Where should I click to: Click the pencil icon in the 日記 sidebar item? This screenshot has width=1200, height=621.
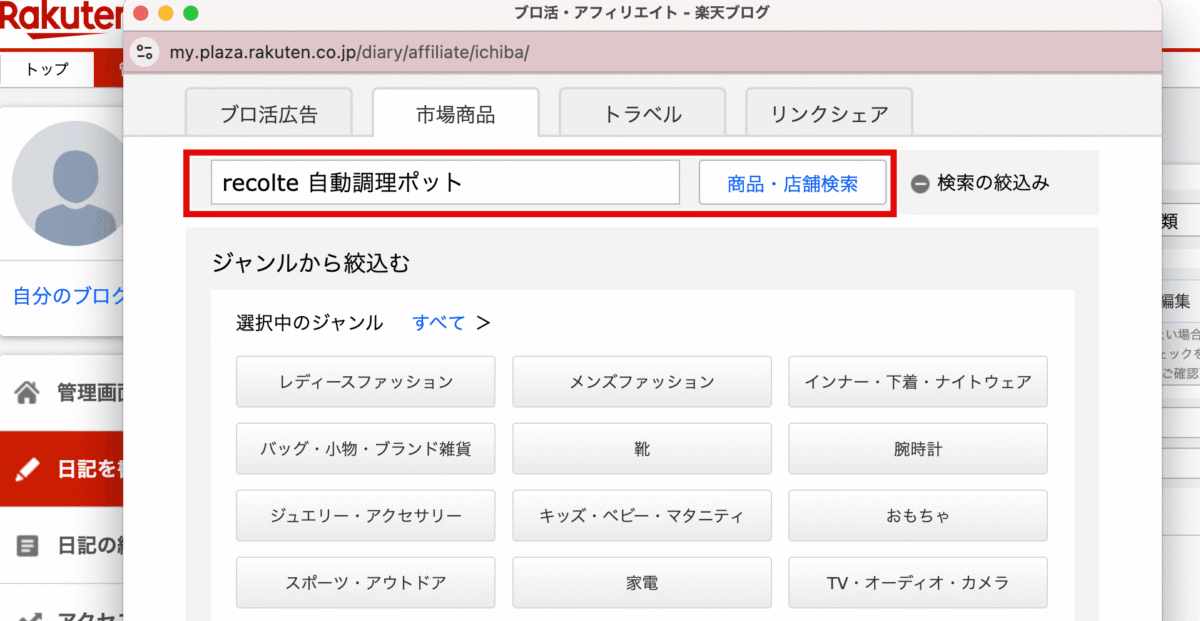[28, 469]
